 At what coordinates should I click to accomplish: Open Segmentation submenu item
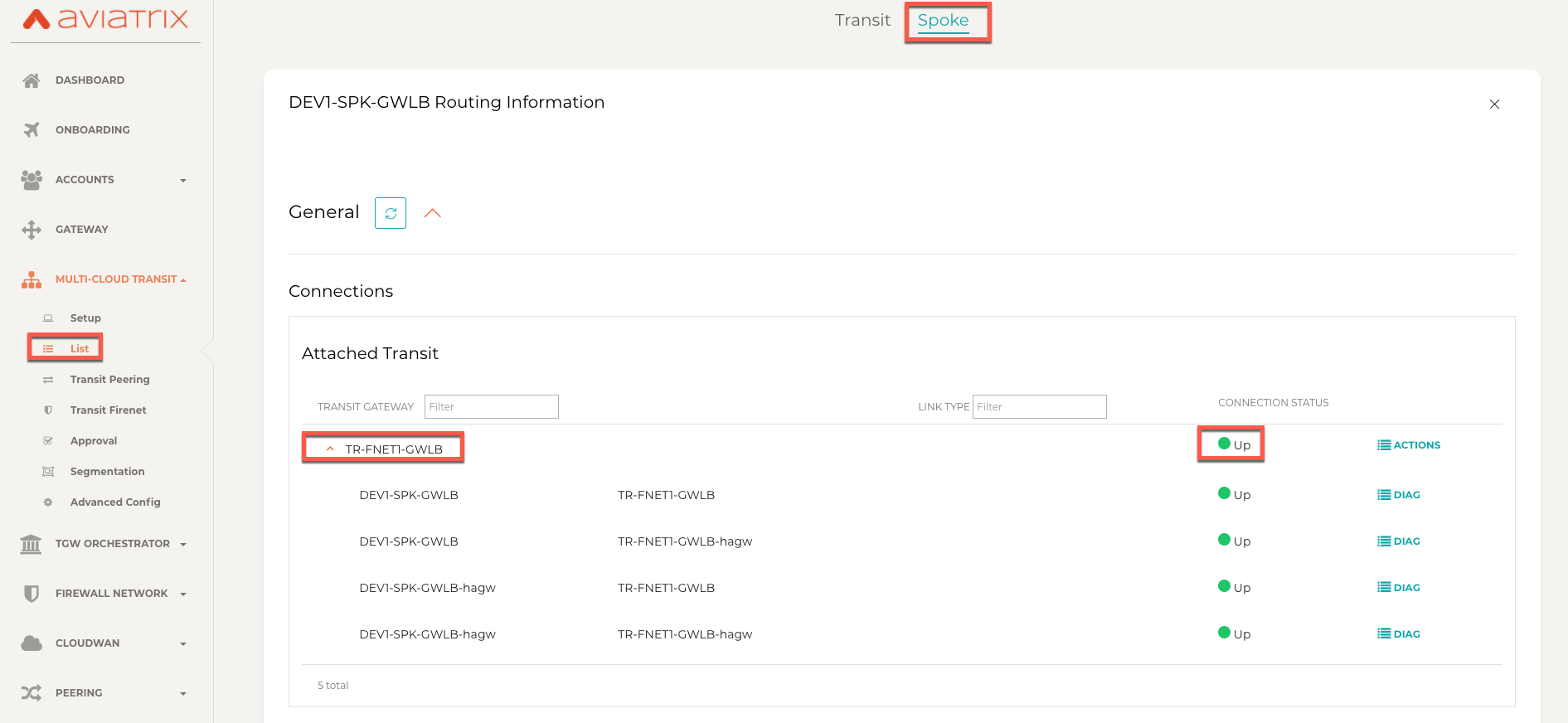(x=107, y=472)
